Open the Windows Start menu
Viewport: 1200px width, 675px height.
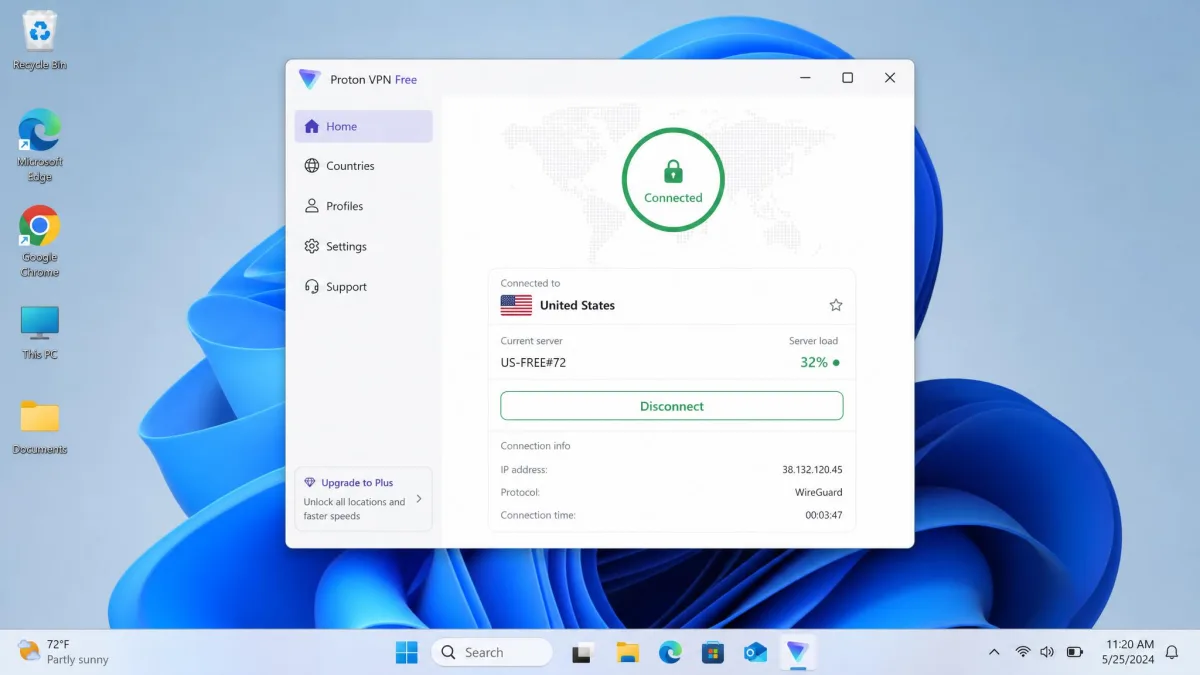[407, 653]
